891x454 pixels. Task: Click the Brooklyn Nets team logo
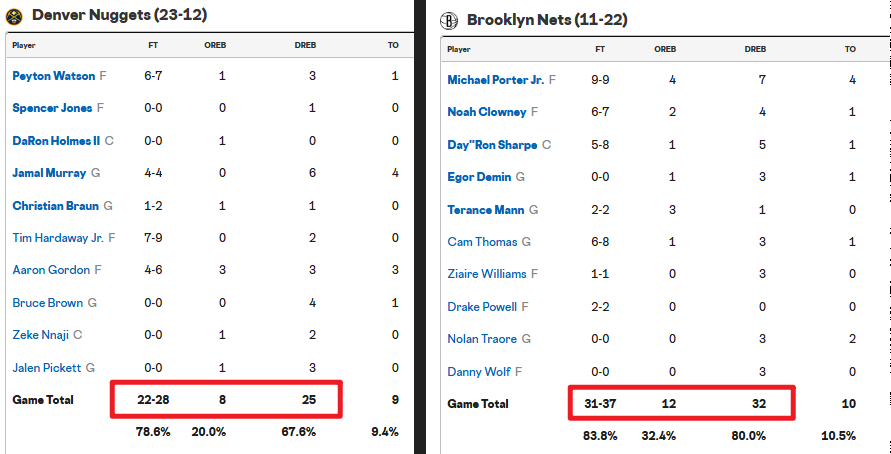coord(449,20)
